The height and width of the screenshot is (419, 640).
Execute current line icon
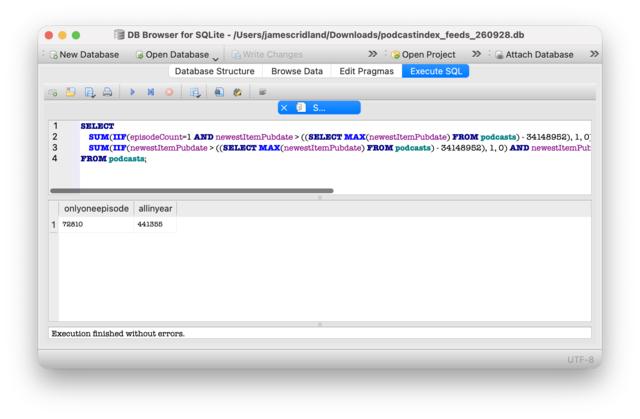(x=151, y=92)
